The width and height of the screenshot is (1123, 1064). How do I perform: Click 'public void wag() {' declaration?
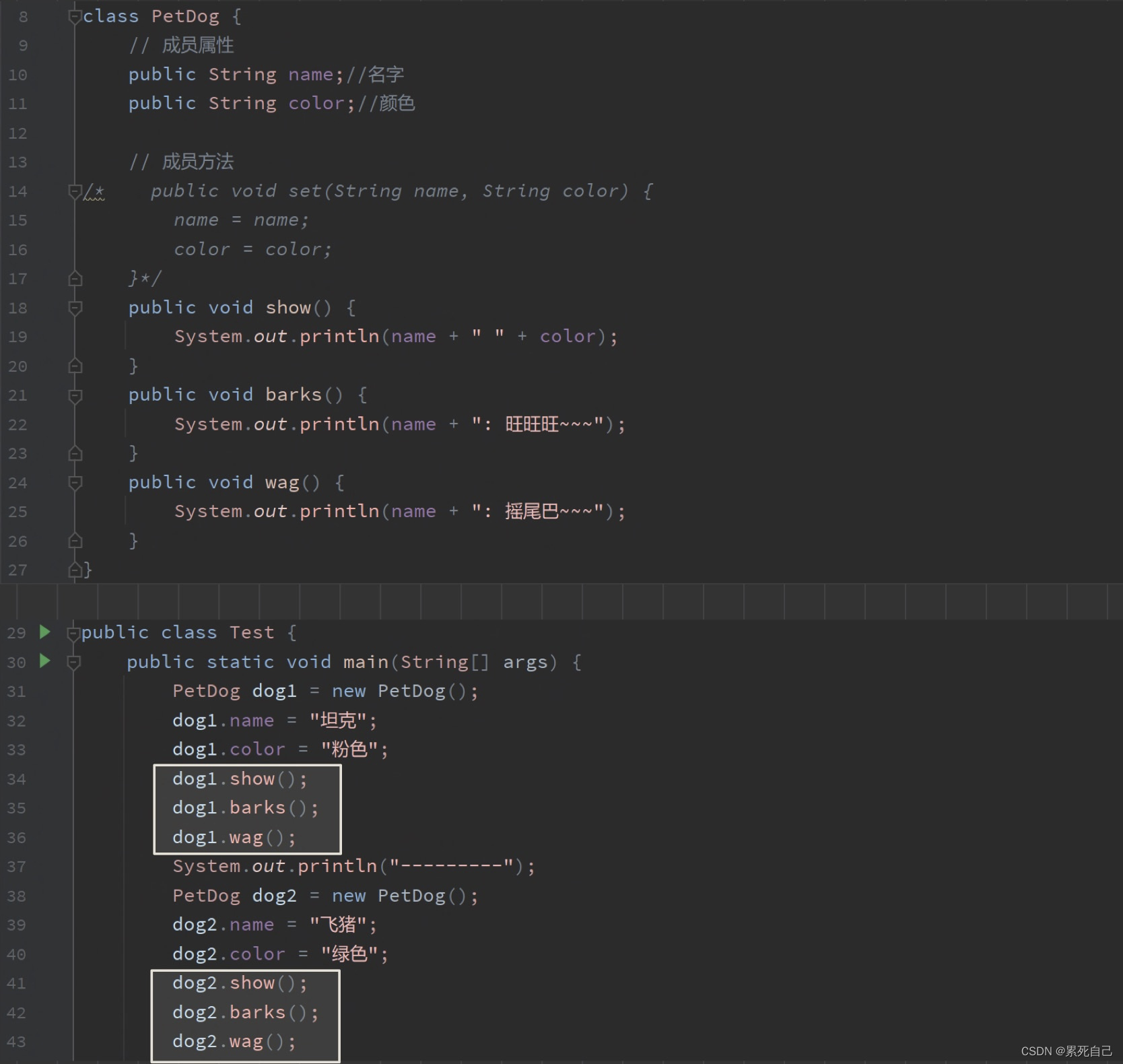(x=236, y=482)
